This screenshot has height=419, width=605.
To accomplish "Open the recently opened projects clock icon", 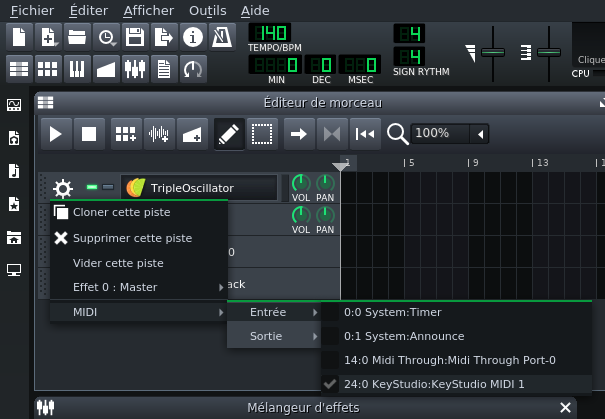I will click(106, 37).
